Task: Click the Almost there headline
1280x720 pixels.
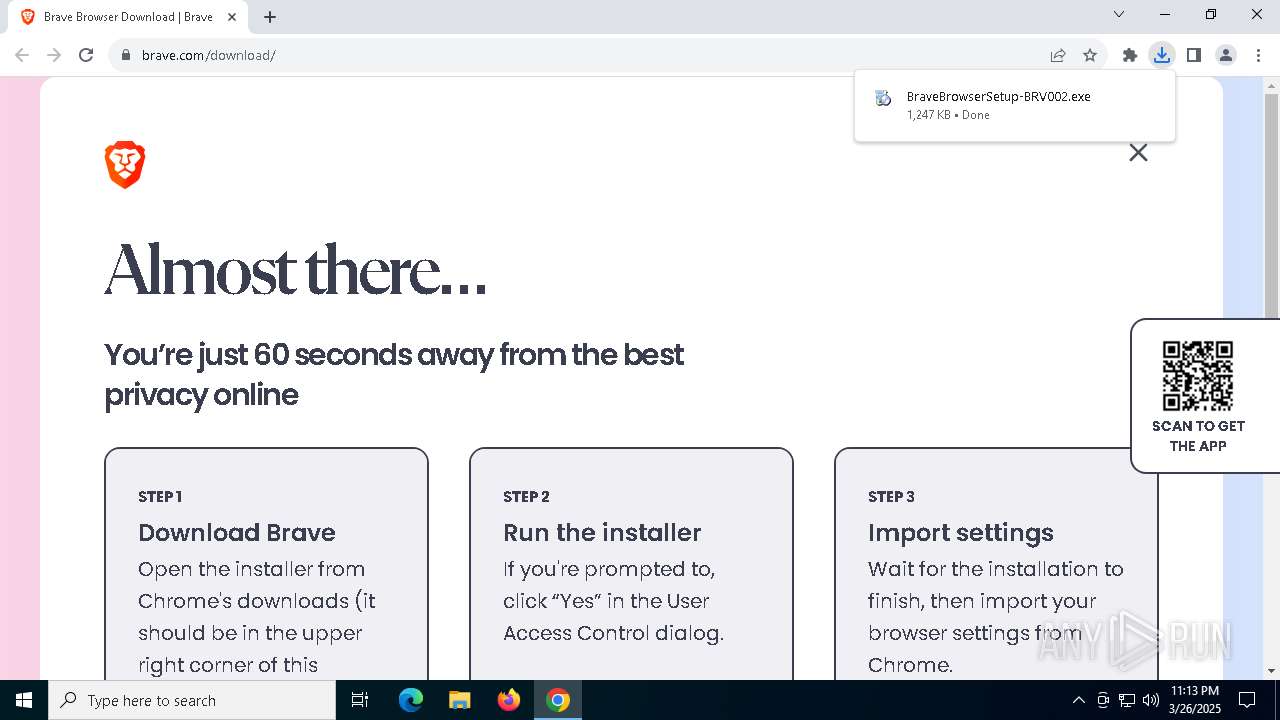Action: tap(296, 270)
